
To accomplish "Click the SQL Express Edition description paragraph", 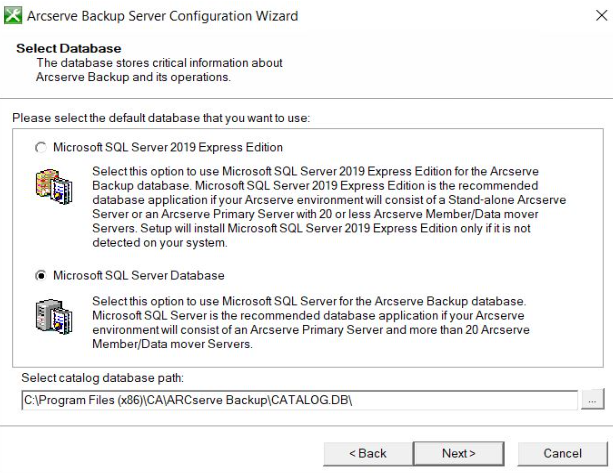I will 329,207.
